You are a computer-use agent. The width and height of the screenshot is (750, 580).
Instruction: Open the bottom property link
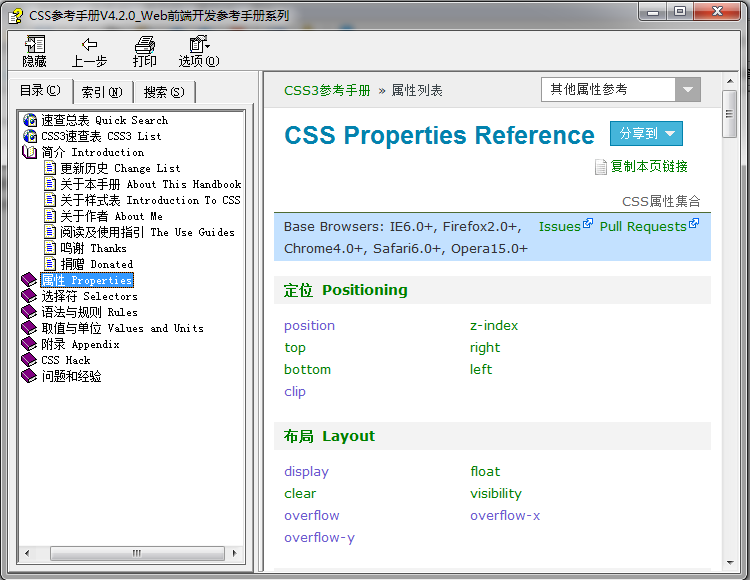307,369
